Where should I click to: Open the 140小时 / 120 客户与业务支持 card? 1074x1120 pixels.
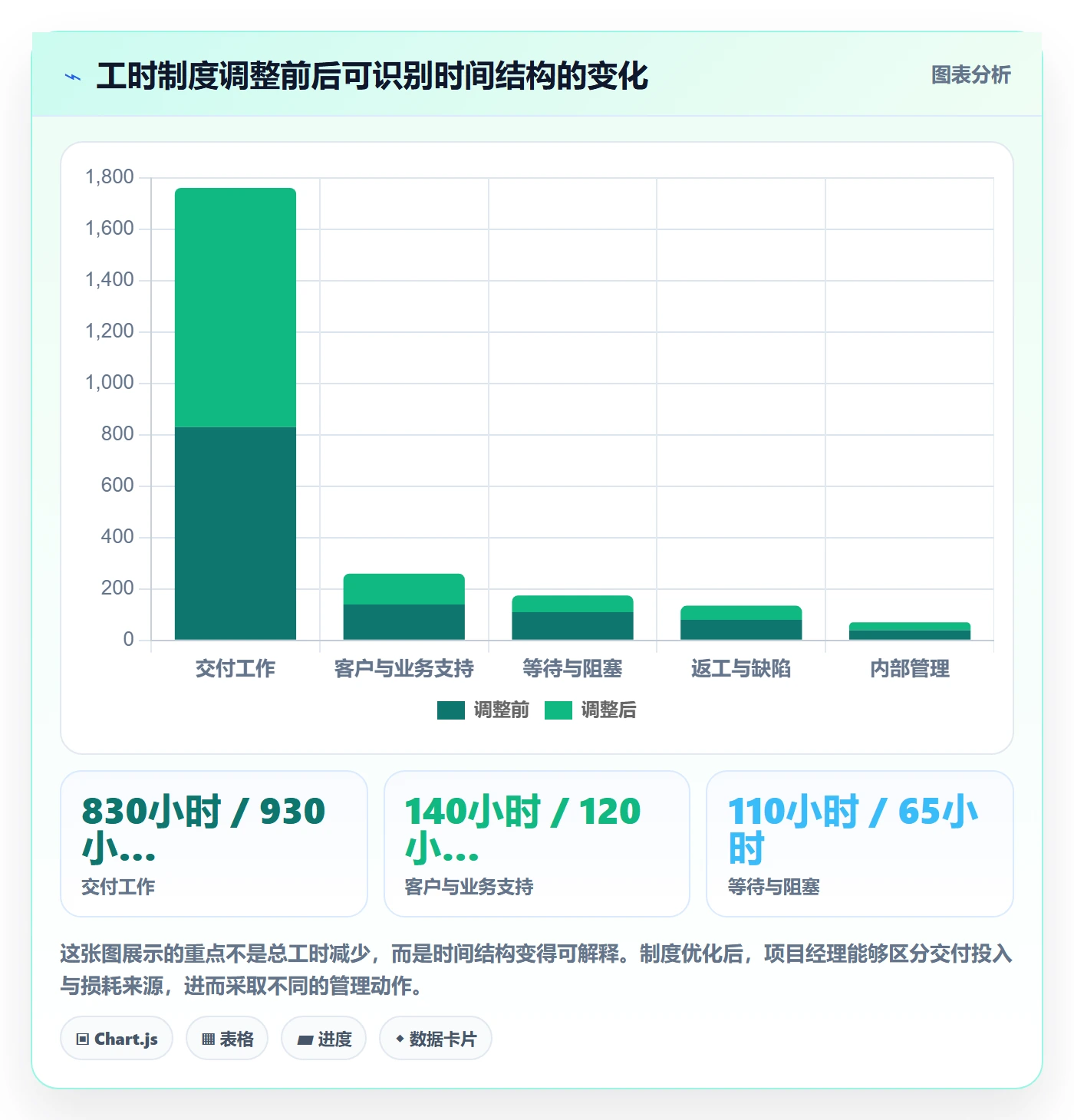[537, 844]
